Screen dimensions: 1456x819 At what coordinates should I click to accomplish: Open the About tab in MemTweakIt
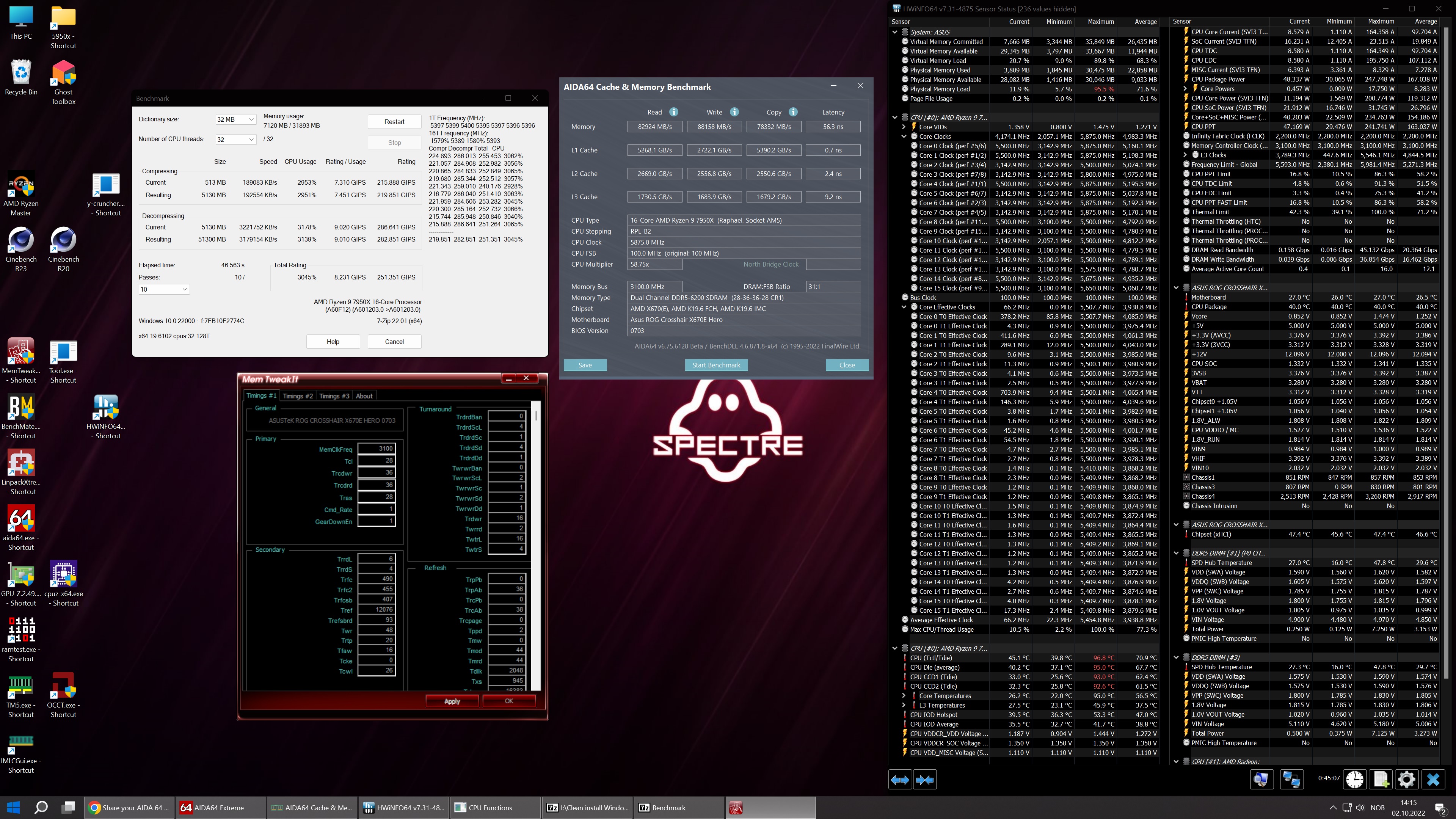click(x=364, y=396)
